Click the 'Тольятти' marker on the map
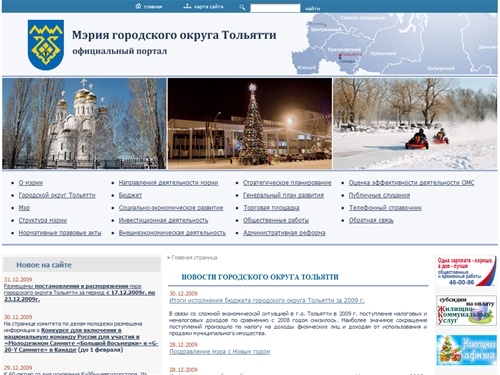 (x=350, y=54)
